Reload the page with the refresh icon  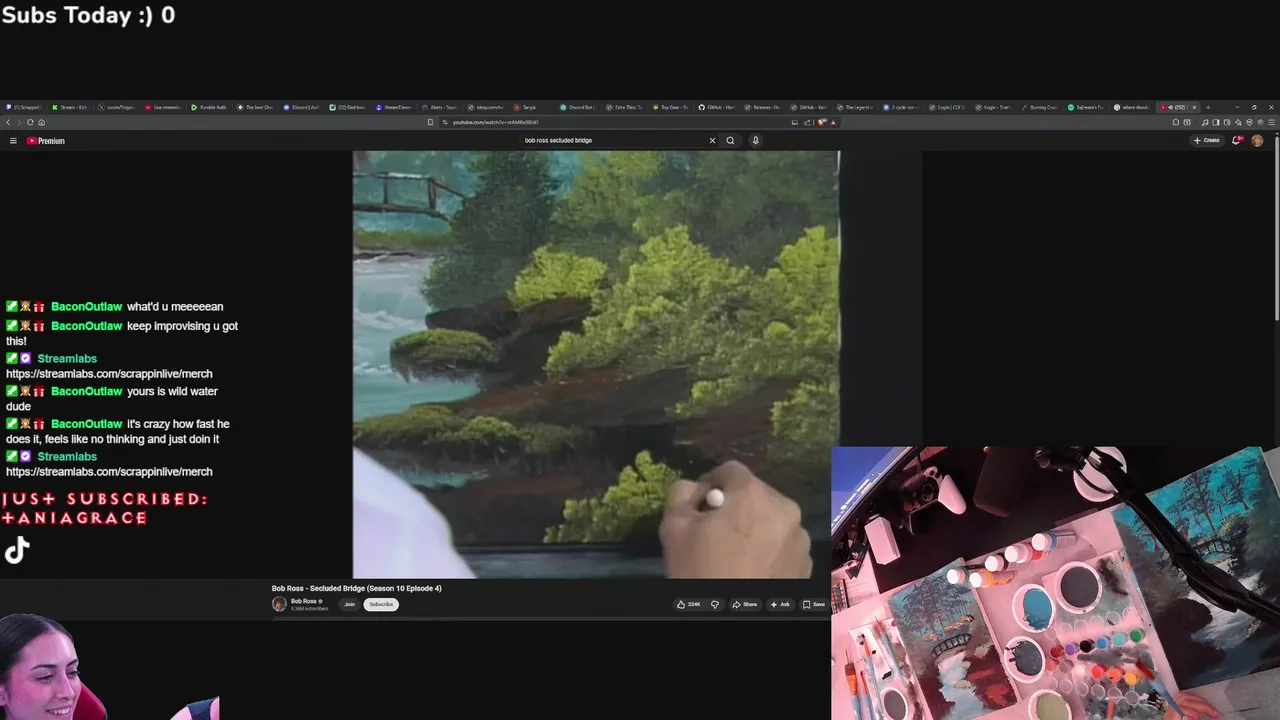point(30,122)
